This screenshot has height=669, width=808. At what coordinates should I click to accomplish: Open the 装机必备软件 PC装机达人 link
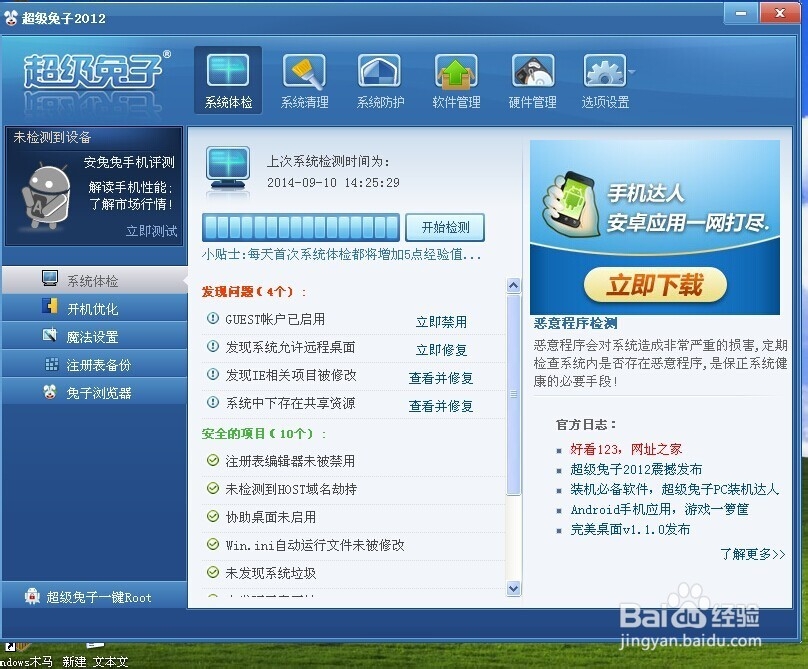[x=674, y=489]
